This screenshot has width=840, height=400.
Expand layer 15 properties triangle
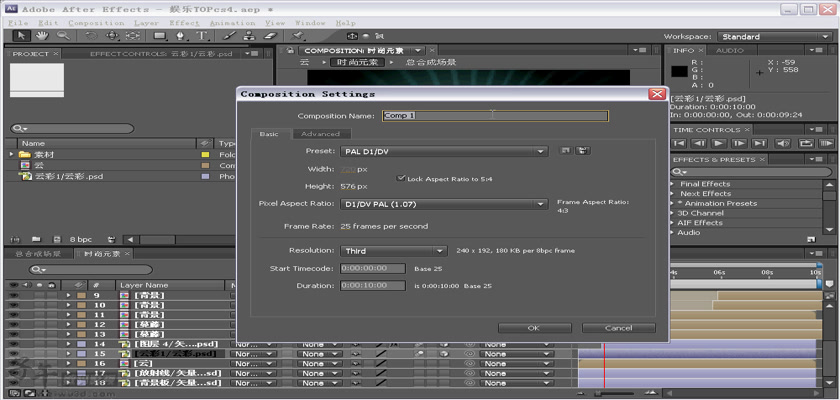click(x=68, y=354)
